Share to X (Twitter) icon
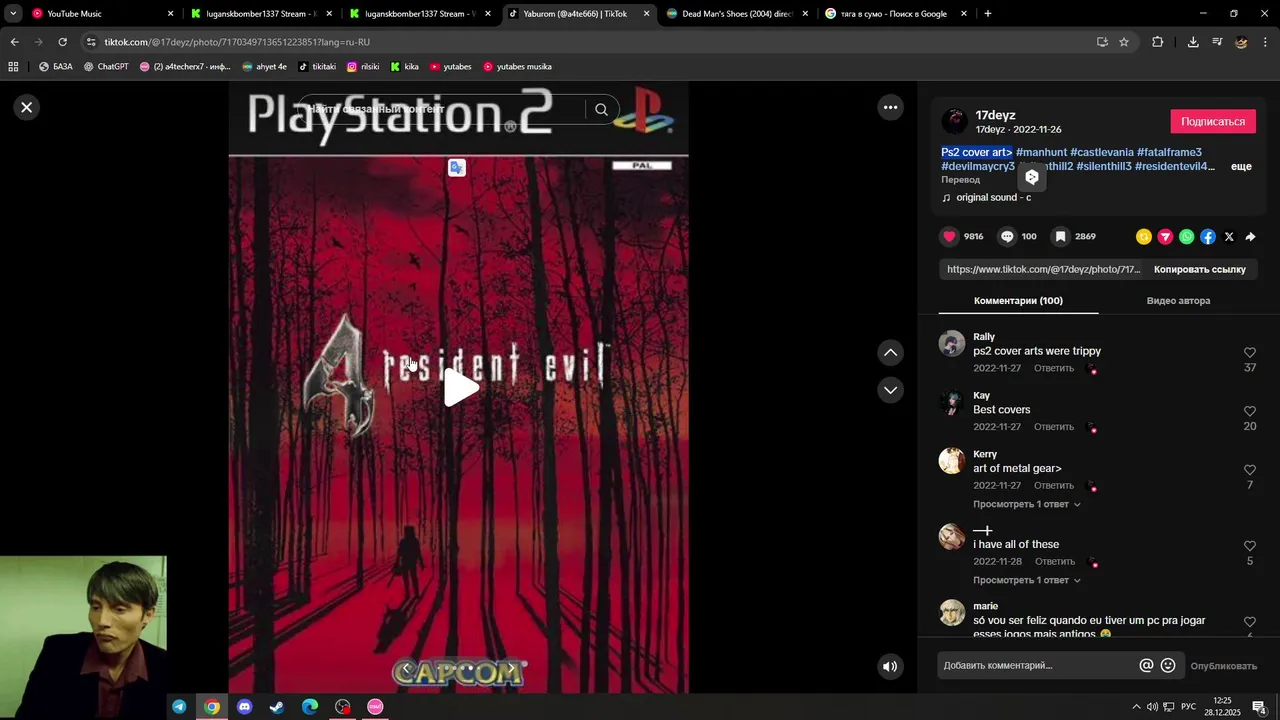Image resolution: width=1280 pixels, height=720 pixels. point(1229,237)
